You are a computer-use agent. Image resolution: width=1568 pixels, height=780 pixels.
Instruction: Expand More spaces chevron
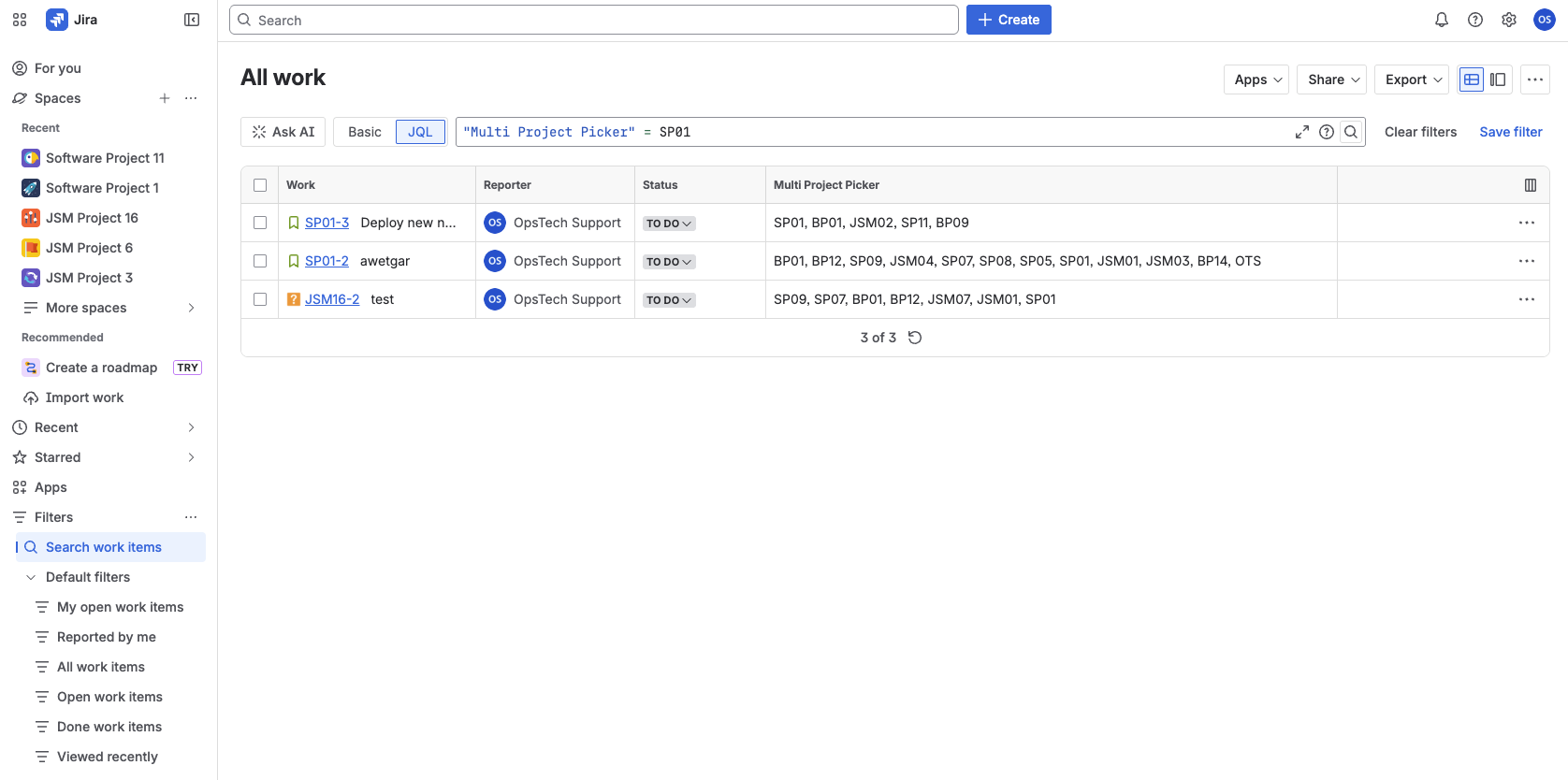tap(191, 308)
